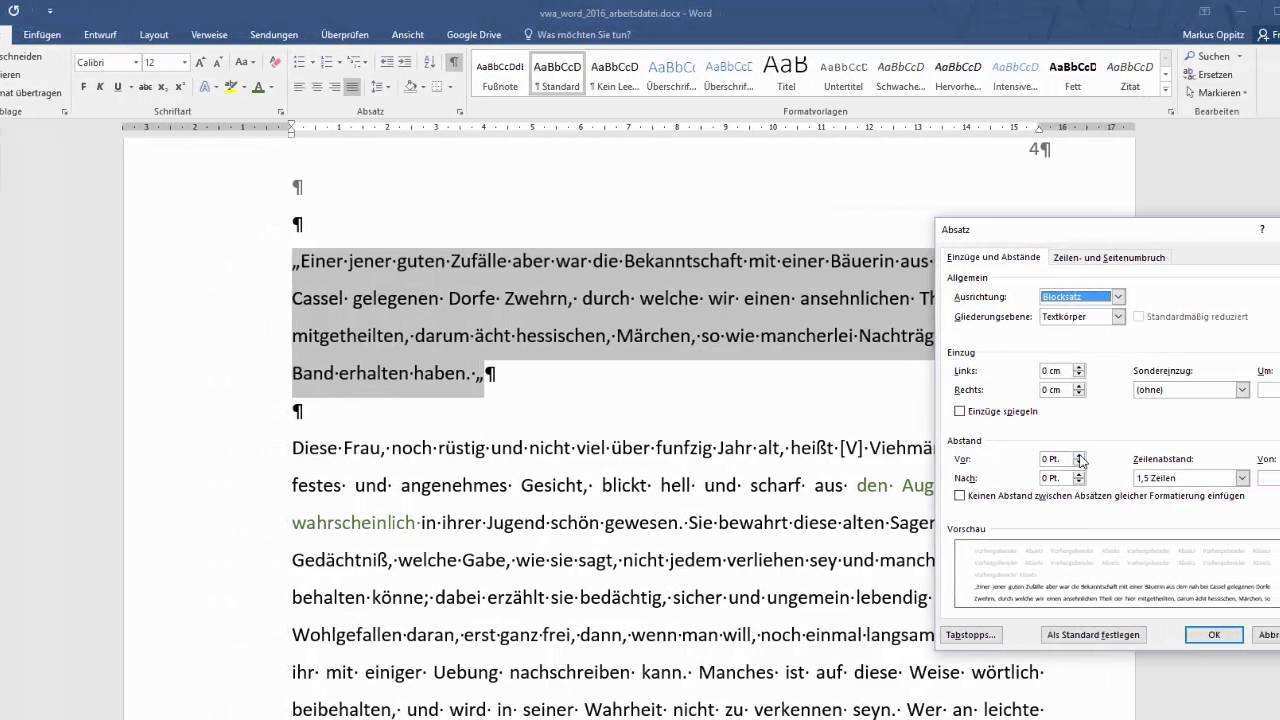Open the Überprüfen ribbon tab
This screenshot has height=720, width=1280.
(x=344, y=35)
